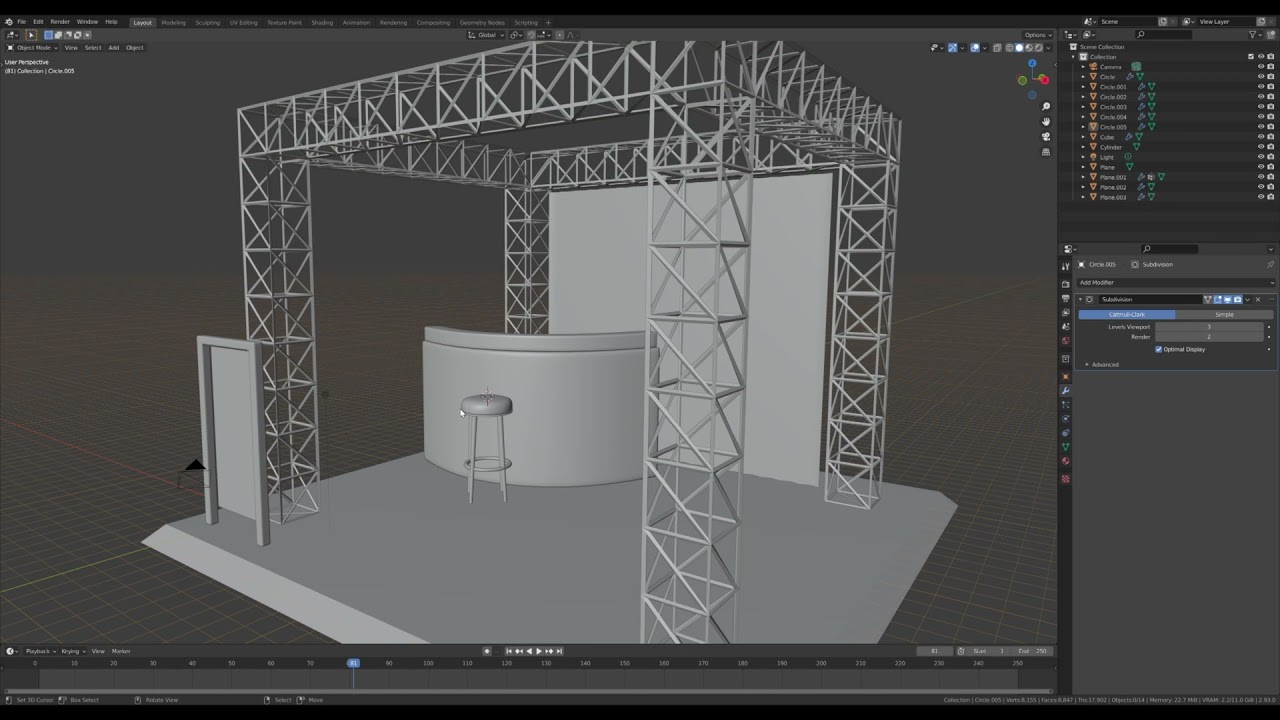Open the Material properties tab
1280x720 pixels.
tap(1066, 461)
